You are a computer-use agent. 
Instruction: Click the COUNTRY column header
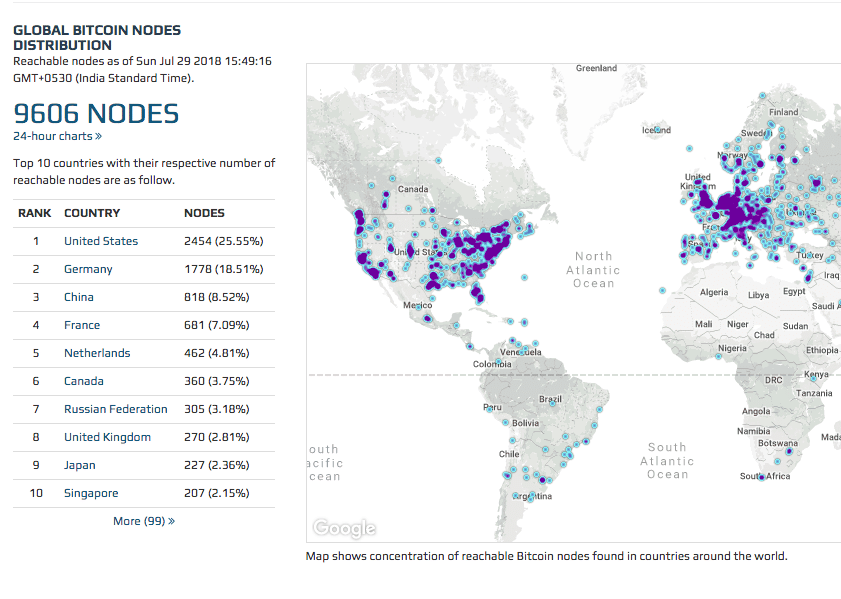coord(92,213)
